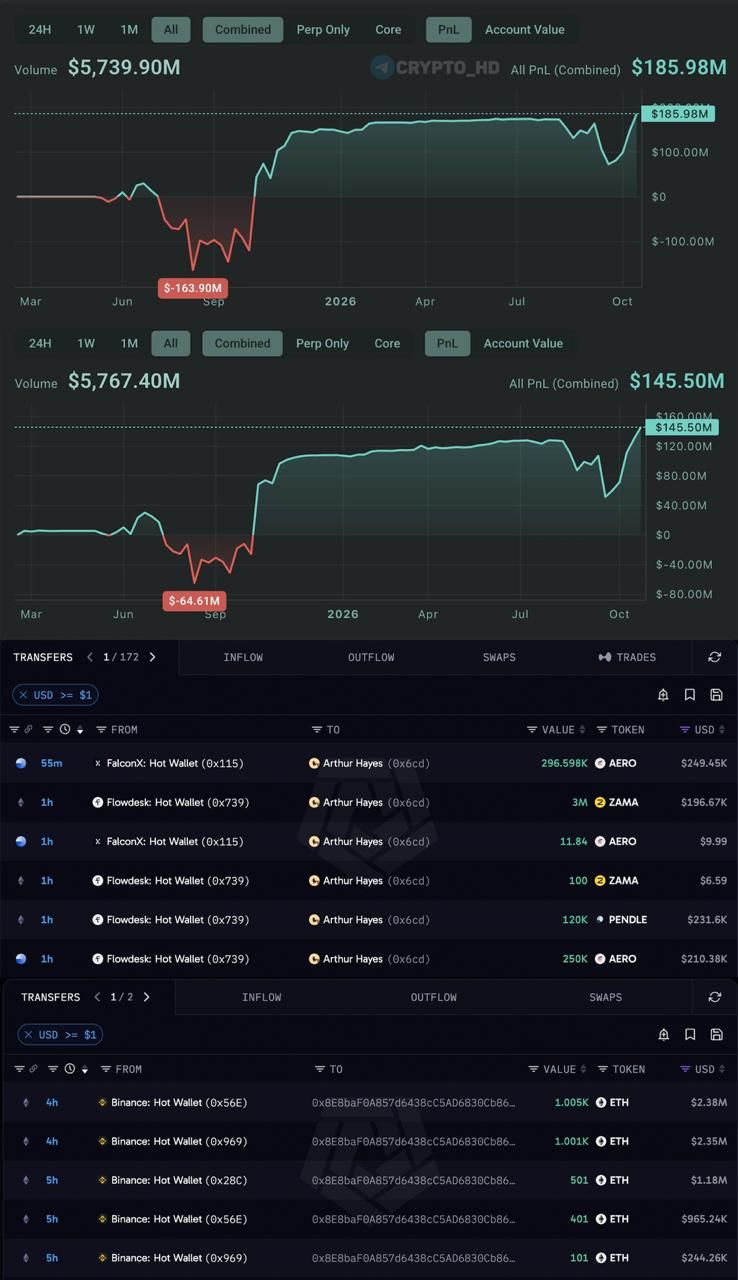This screenshot has height=1280, width=738.
Task: Click the $145.50M current value label
Action: click(681, 427)
